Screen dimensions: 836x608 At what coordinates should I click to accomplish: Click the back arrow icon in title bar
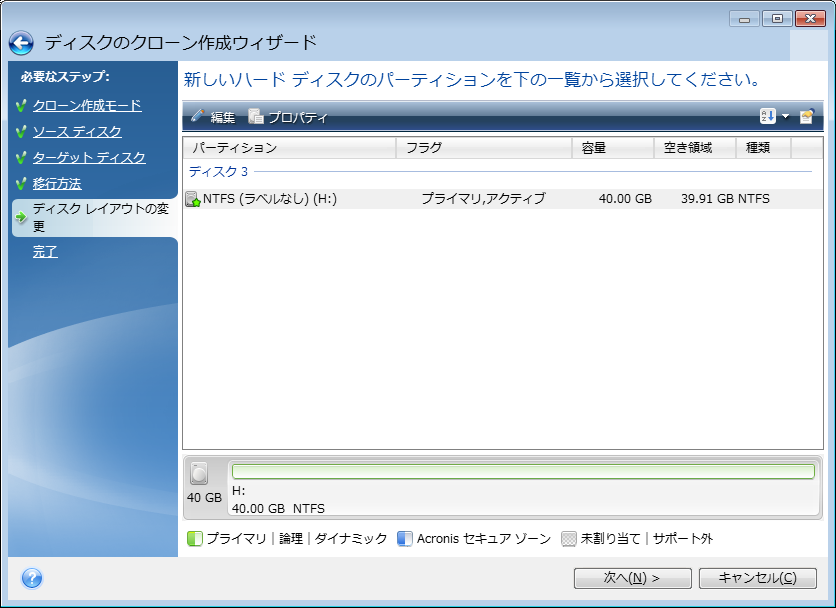[22, 43]
